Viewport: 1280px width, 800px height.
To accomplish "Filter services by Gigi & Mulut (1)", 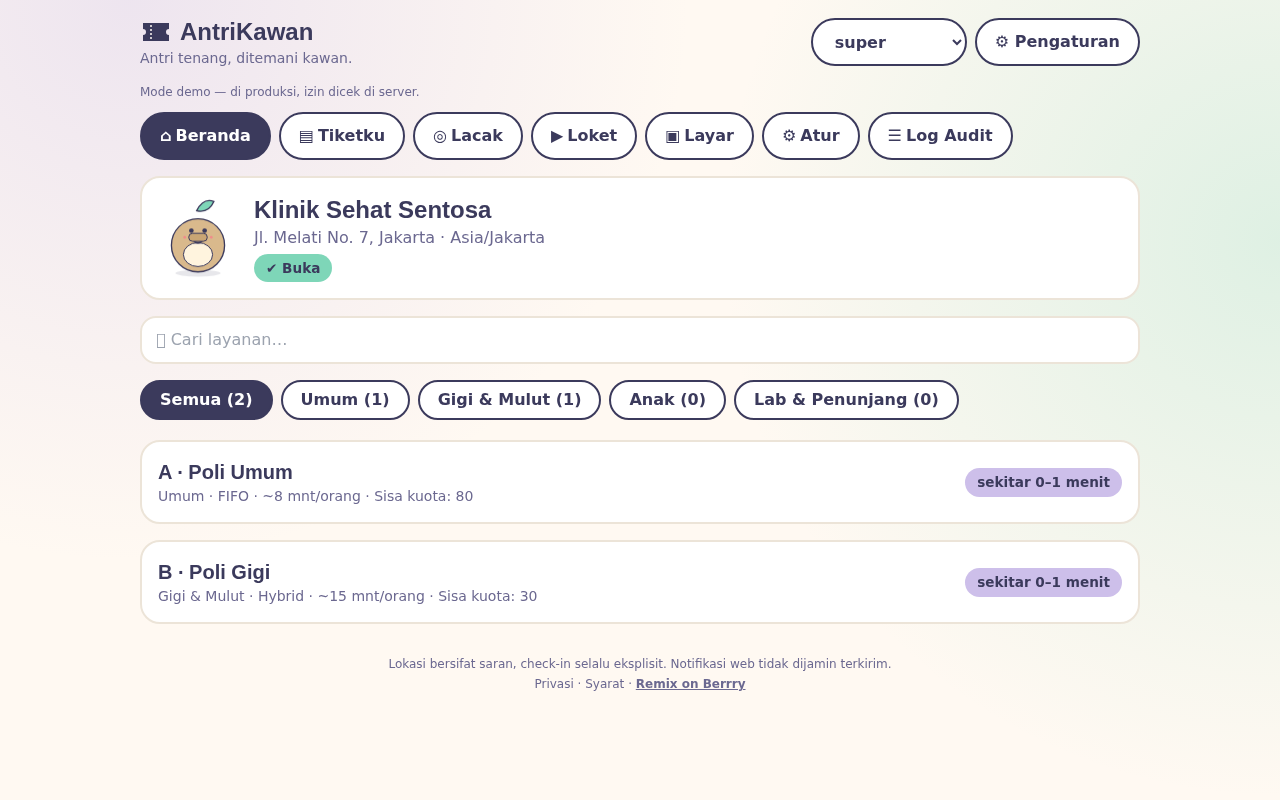I will pos(509,400).
